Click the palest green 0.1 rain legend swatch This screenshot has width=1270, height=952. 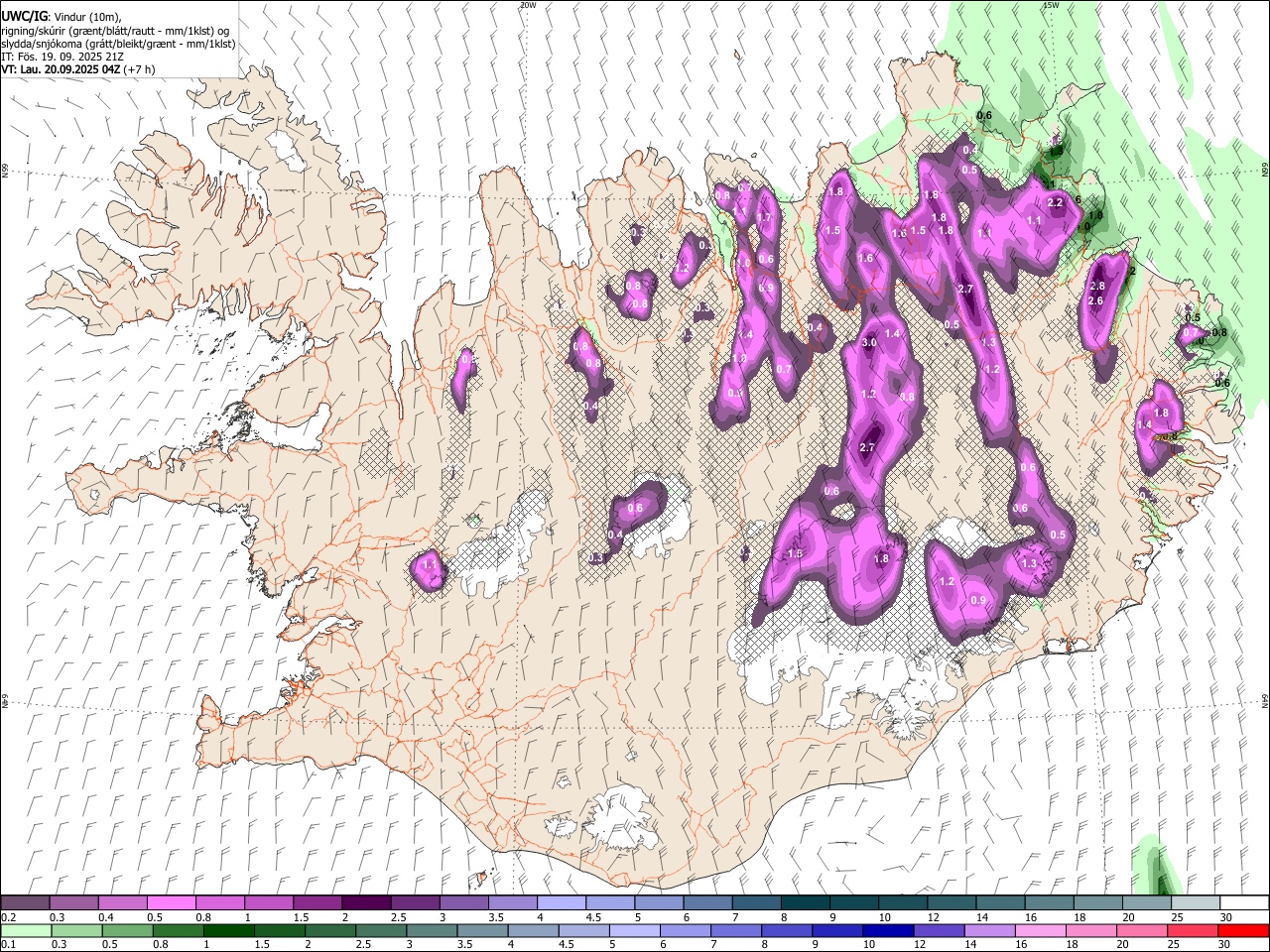point(26,930)
